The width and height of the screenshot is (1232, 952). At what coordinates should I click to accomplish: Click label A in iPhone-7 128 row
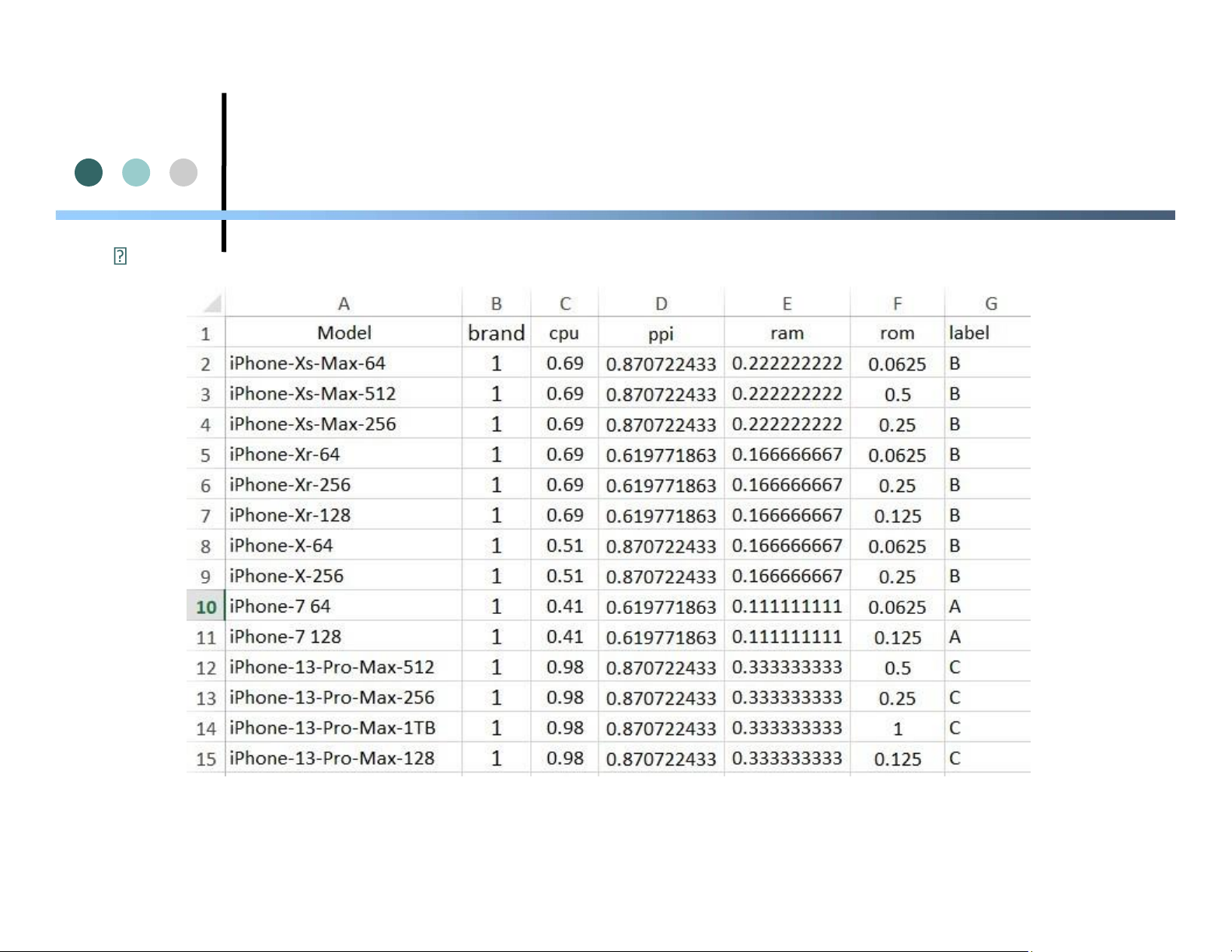click(988, 636)
